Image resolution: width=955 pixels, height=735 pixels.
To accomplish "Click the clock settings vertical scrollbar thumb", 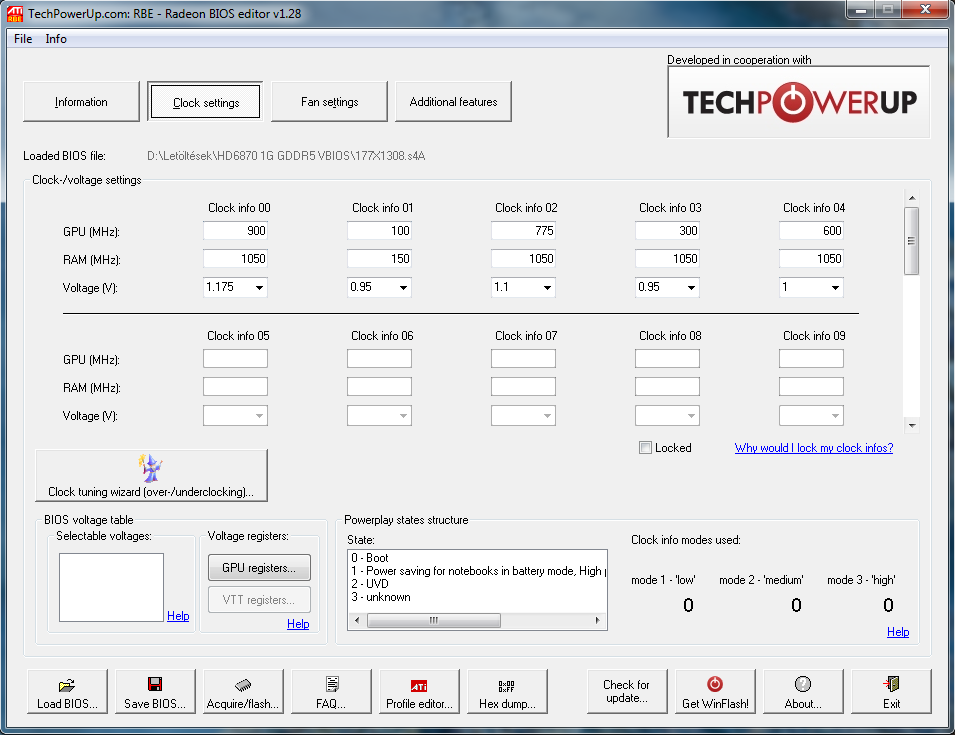I will [911, 241].
